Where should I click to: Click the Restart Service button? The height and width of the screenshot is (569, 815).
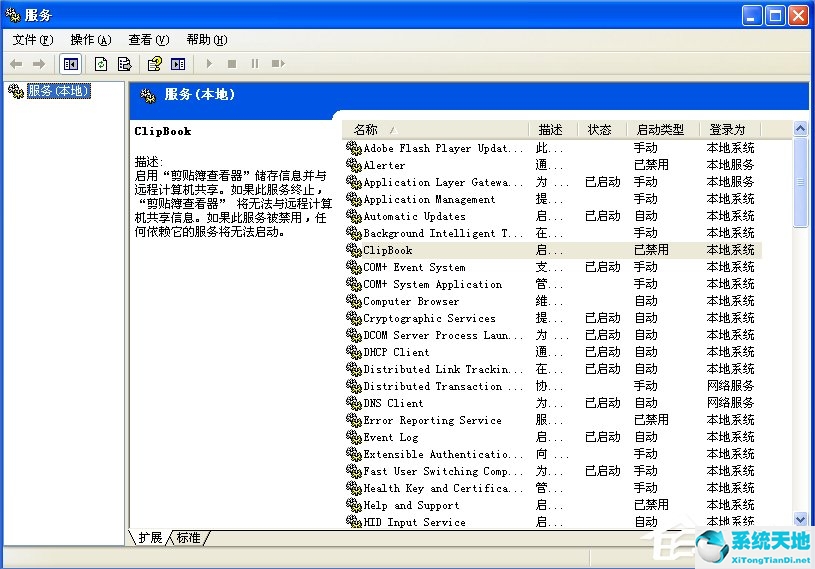(278, 64)
